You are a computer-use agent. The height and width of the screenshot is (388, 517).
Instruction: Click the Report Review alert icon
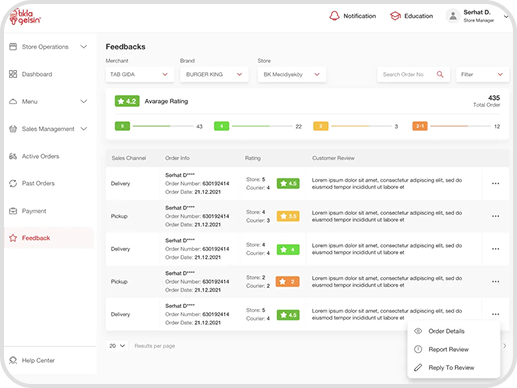pos(418,349)
